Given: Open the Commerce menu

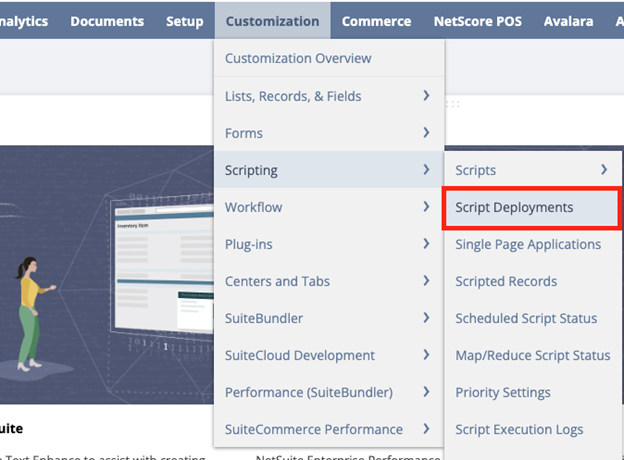Looking at the screenshot, I should click(x=376, y=21).
